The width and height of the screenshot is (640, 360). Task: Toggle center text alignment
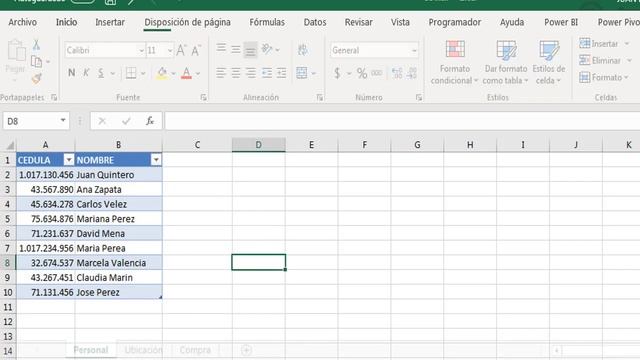236,73
